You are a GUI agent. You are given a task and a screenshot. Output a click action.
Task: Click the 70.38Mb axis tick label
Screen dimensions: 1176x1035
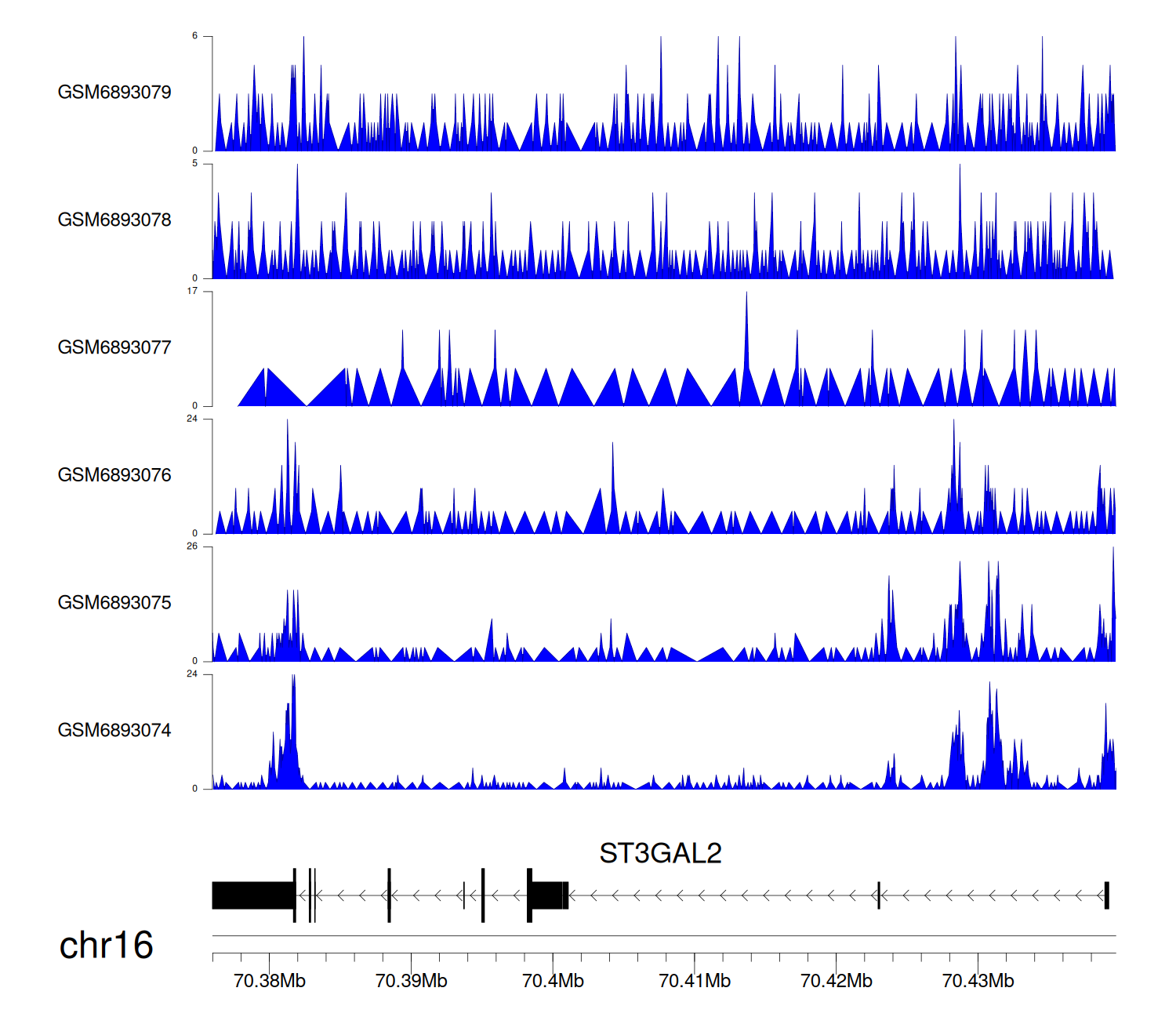[270, 981]
